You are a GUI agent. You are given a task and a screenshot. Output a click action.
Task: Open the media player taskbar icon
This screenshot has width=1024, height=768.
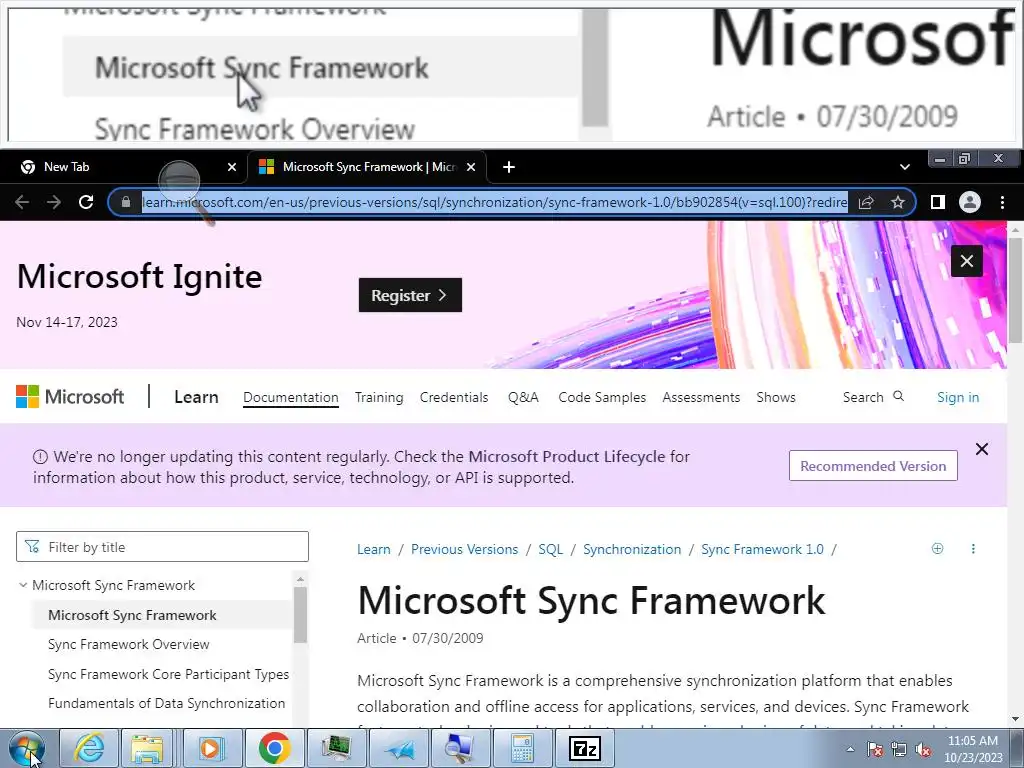point(212,748)
